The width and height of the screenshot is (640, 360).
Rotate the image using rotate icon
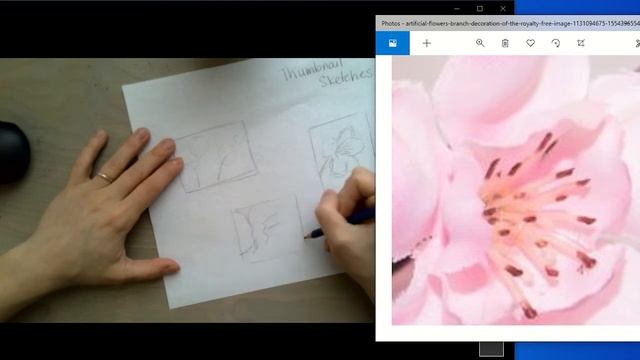click(x=556, y=43)
